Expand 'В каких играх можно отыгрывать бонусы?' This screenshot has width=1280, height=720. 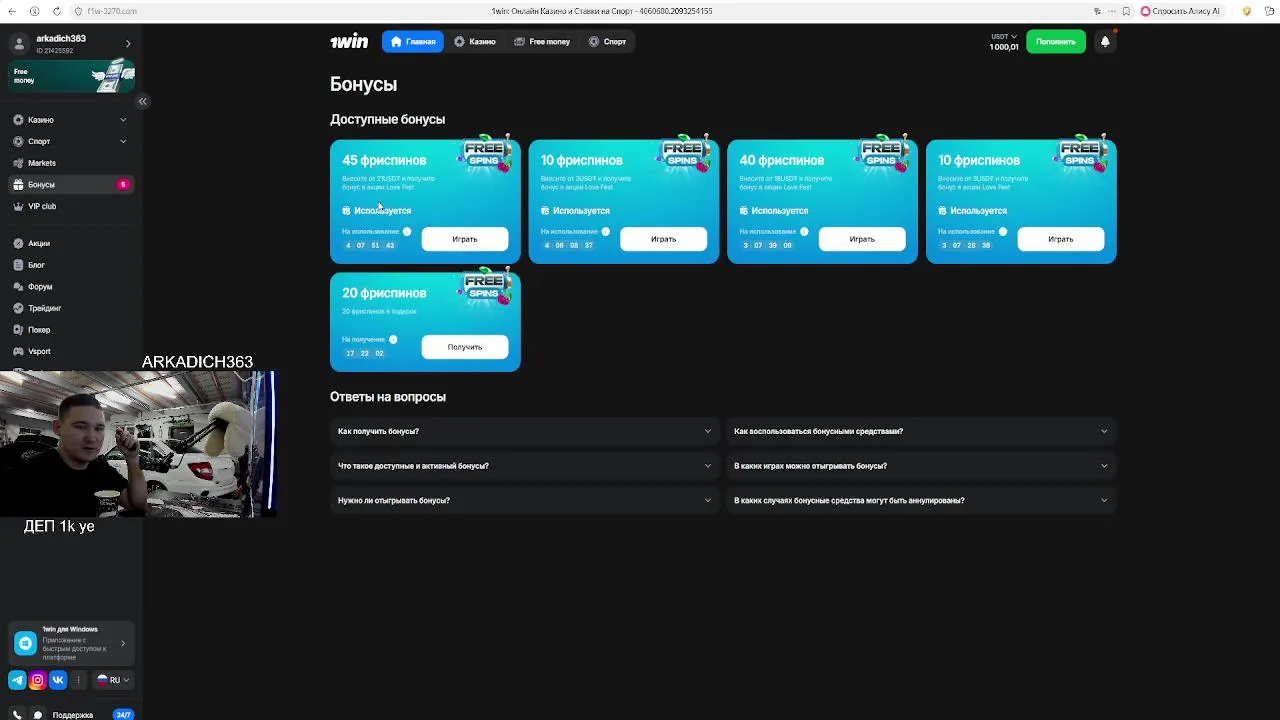tap(921, 466)
